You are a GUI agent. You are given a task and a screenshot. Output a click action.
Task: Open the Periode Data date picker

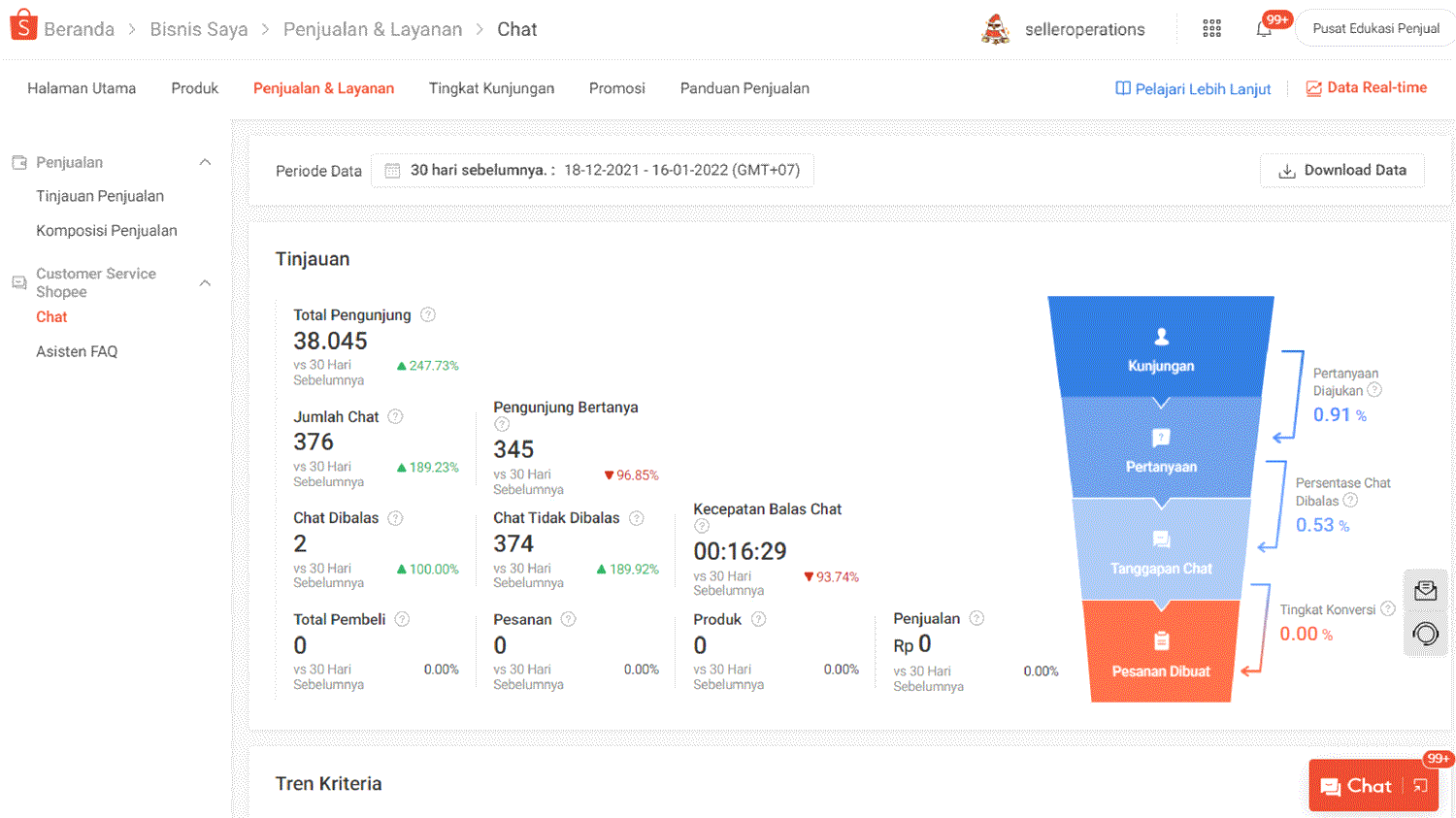click(592, 170)
